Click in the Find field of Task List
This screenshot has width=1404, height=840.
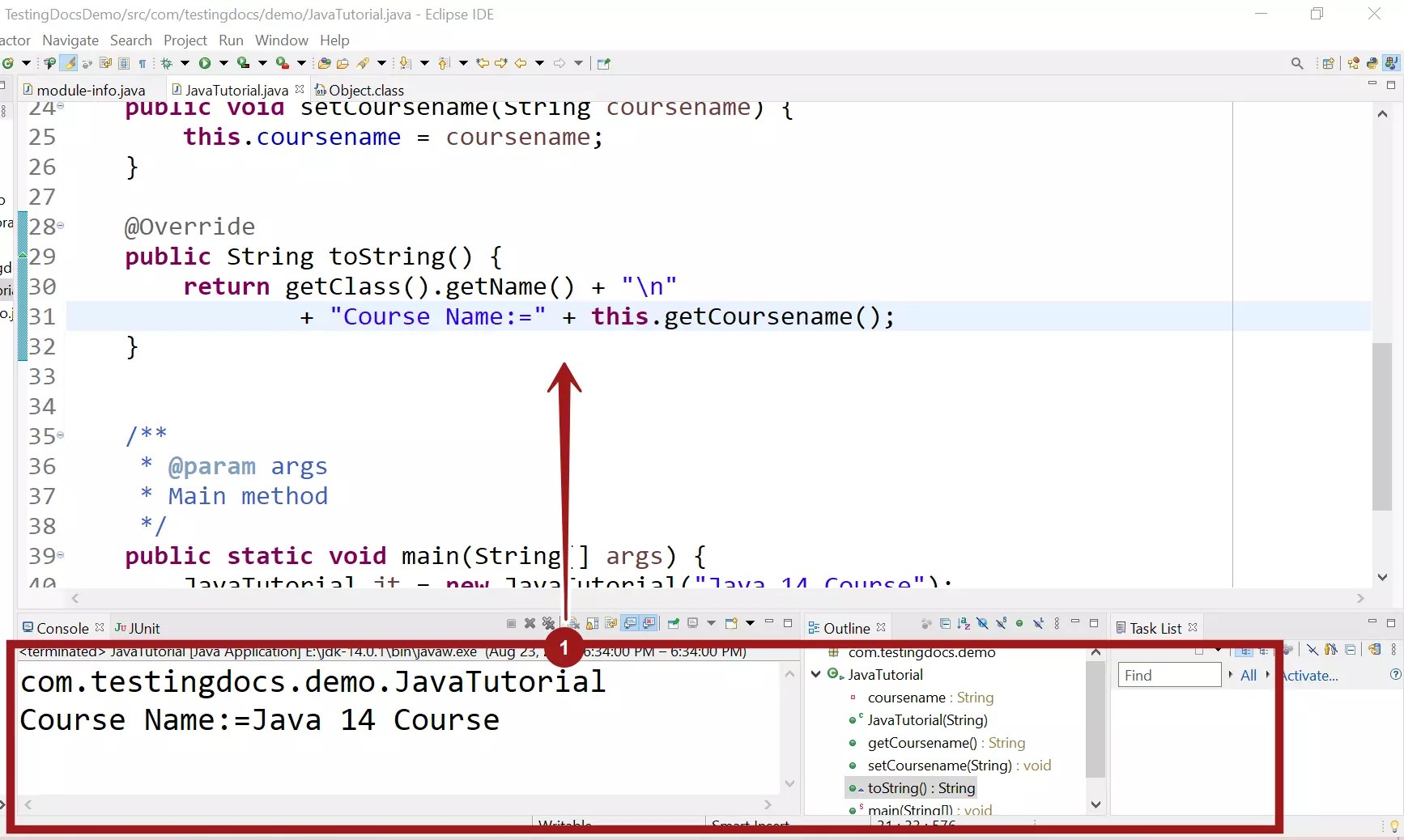tap(1170, 675)
